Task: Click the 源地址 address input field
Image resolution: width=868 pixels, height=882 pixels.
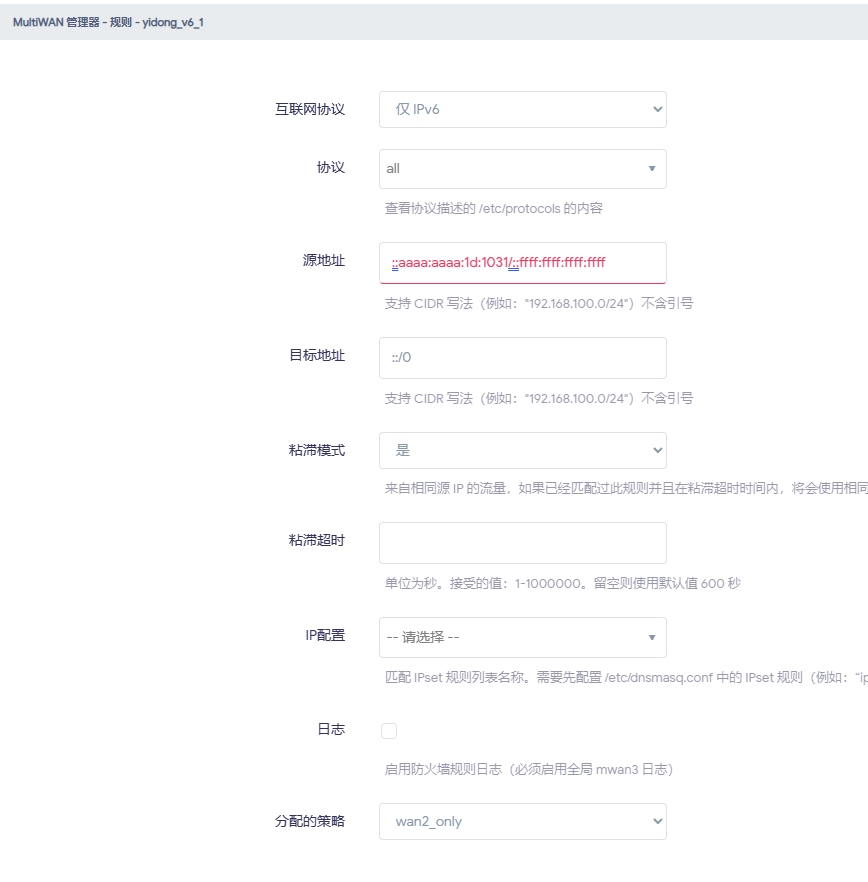Action: 522,263
